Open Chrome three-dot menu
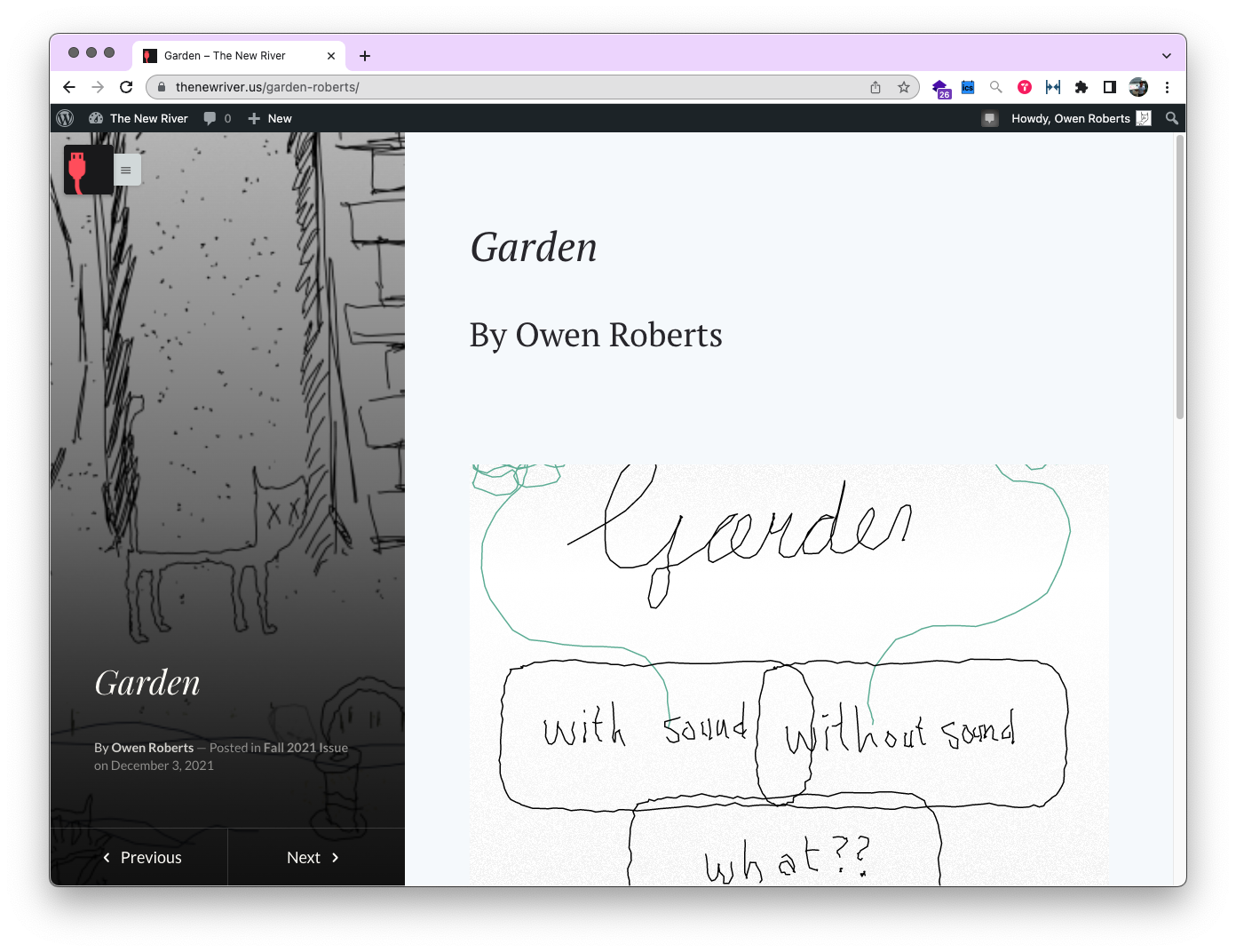 [1167, 87]
